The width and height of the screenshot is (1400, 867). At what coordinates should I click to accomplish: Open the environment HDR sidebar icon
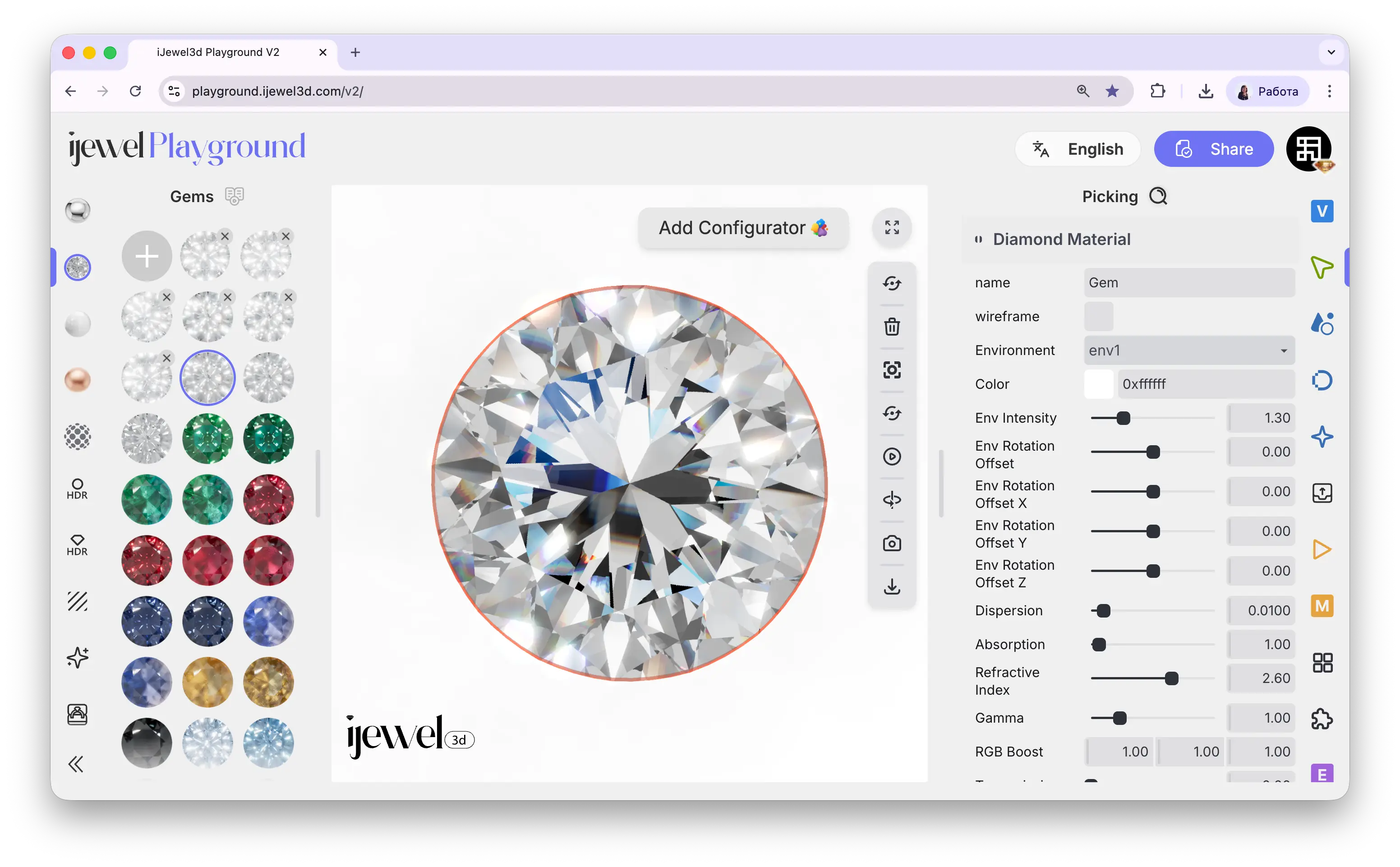[78, 490]
